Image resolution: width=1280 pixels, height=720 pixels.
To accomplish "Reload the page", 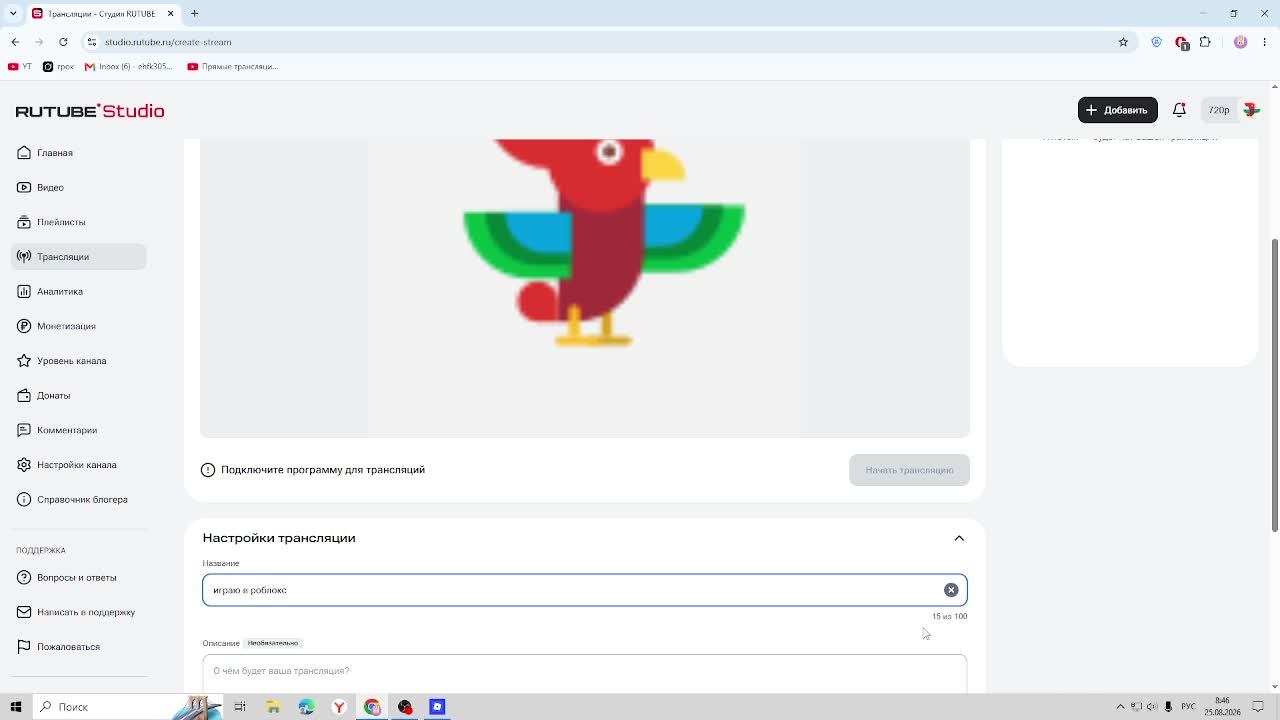I will [x=63, y=42].
